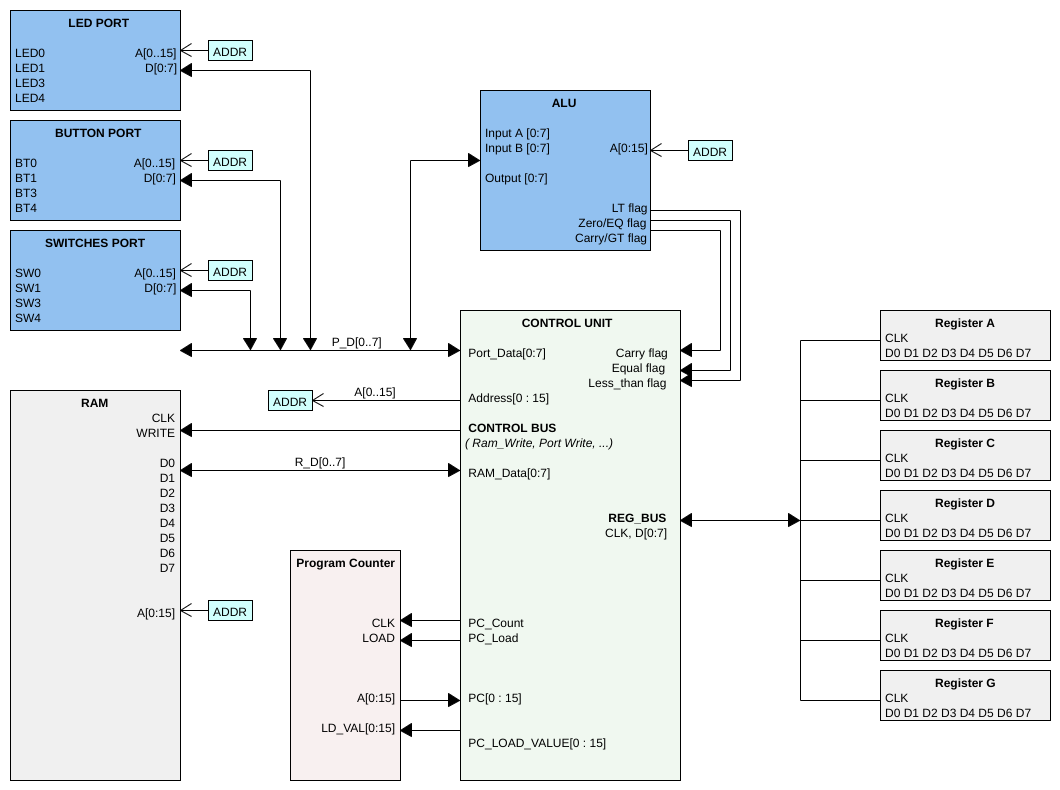Screen dimensions: 1060x790
Task: Select the ADDR tag beside BUTTON PORT
Action: [x=230, y=162]
